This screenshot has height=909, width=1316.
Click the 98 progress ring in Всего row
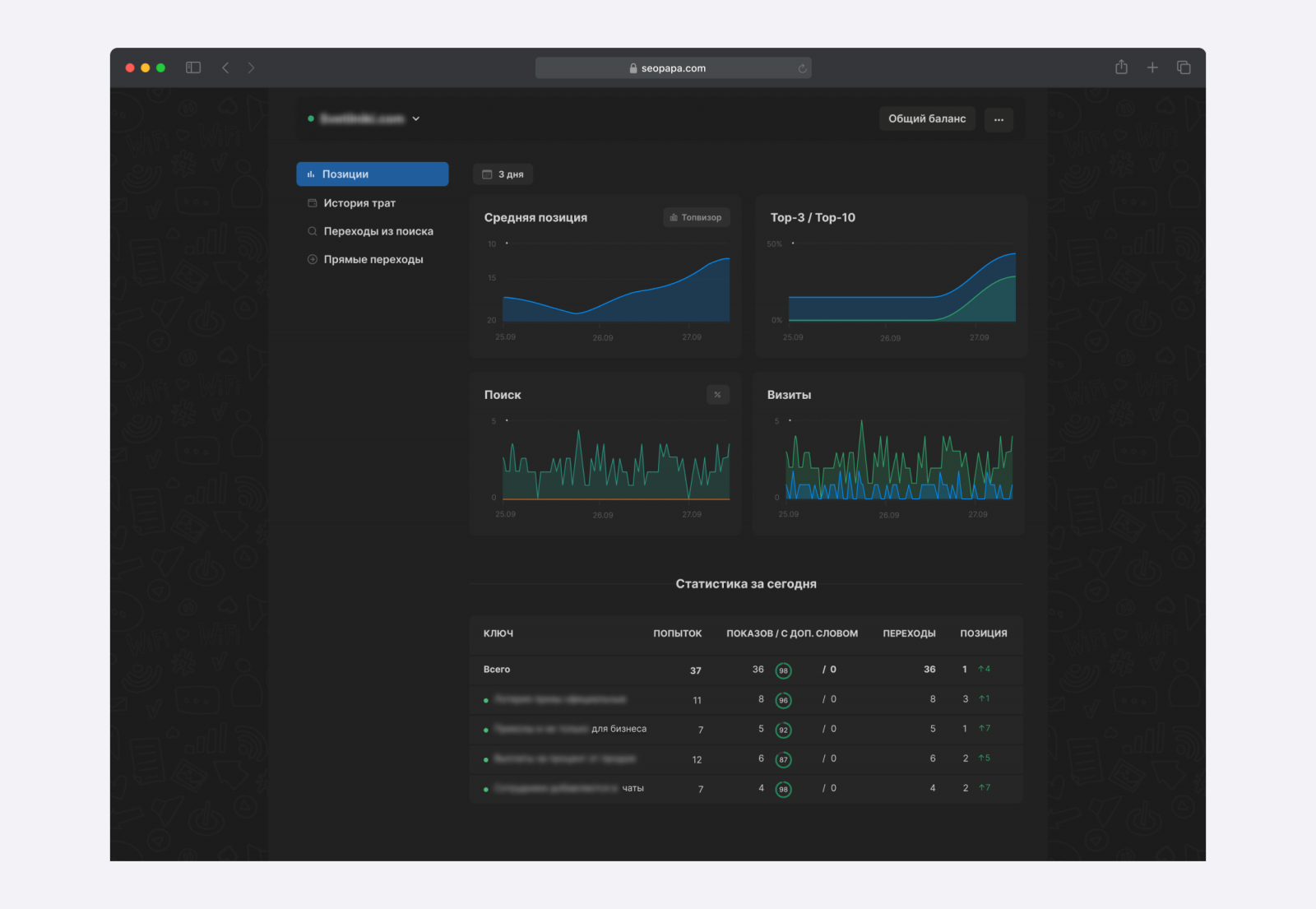click(783, 670)
